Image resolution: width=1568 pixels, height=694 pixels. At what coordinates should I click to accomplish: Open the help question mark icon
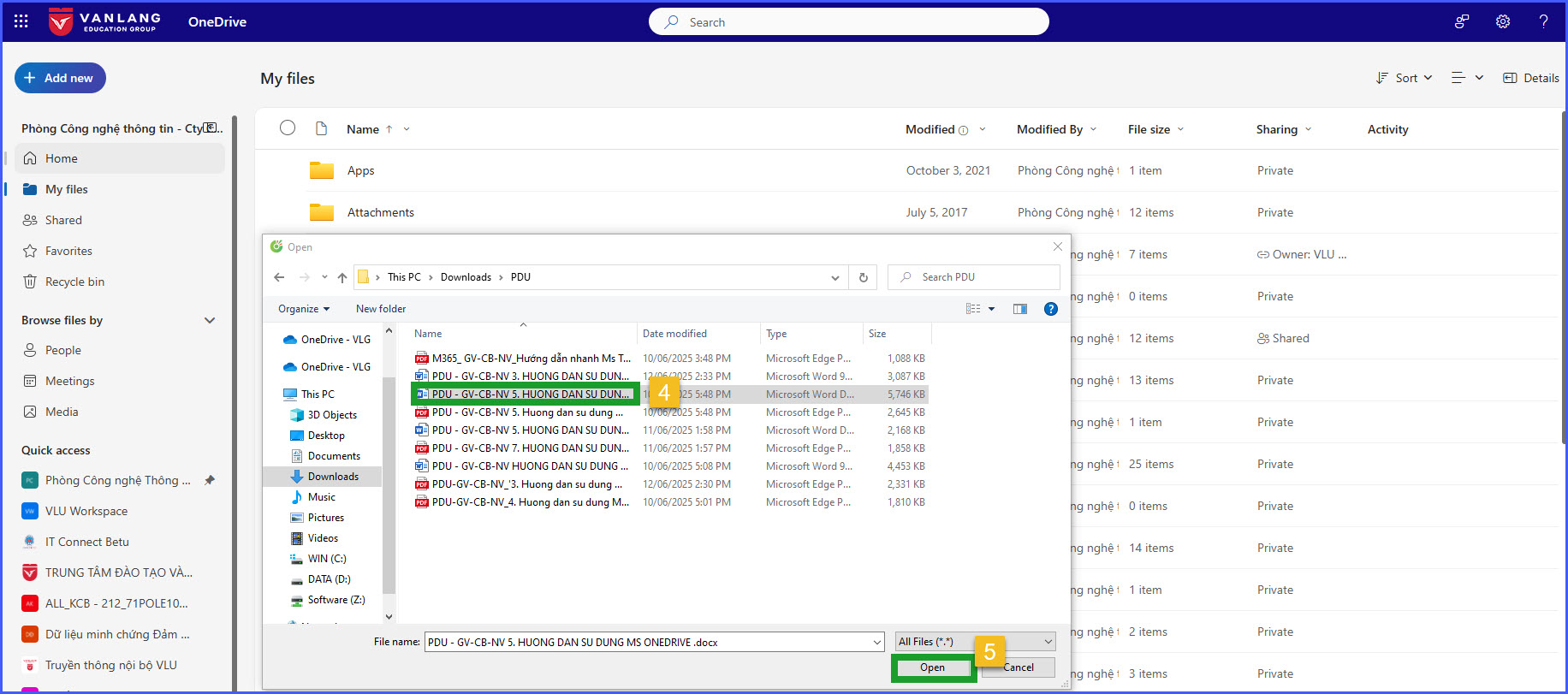tap(1543, 21)
